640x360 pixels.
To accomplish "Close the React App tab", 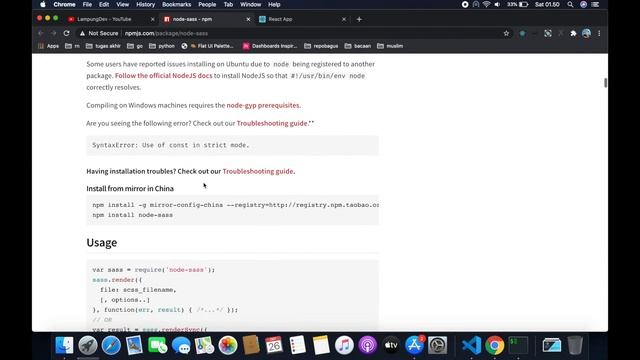I will 344,19.
